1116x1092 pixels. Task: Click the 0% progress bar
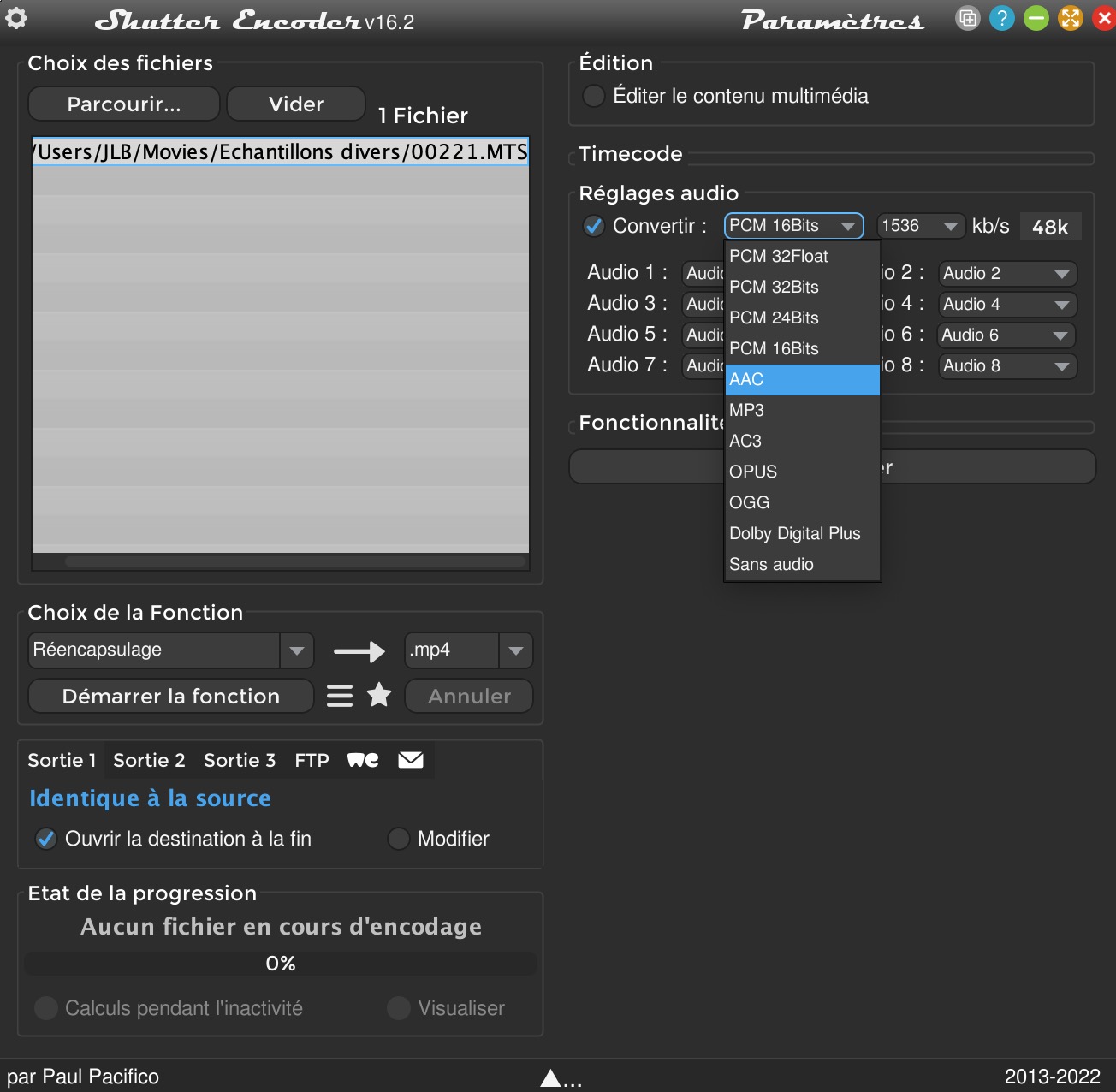point(281,964)
